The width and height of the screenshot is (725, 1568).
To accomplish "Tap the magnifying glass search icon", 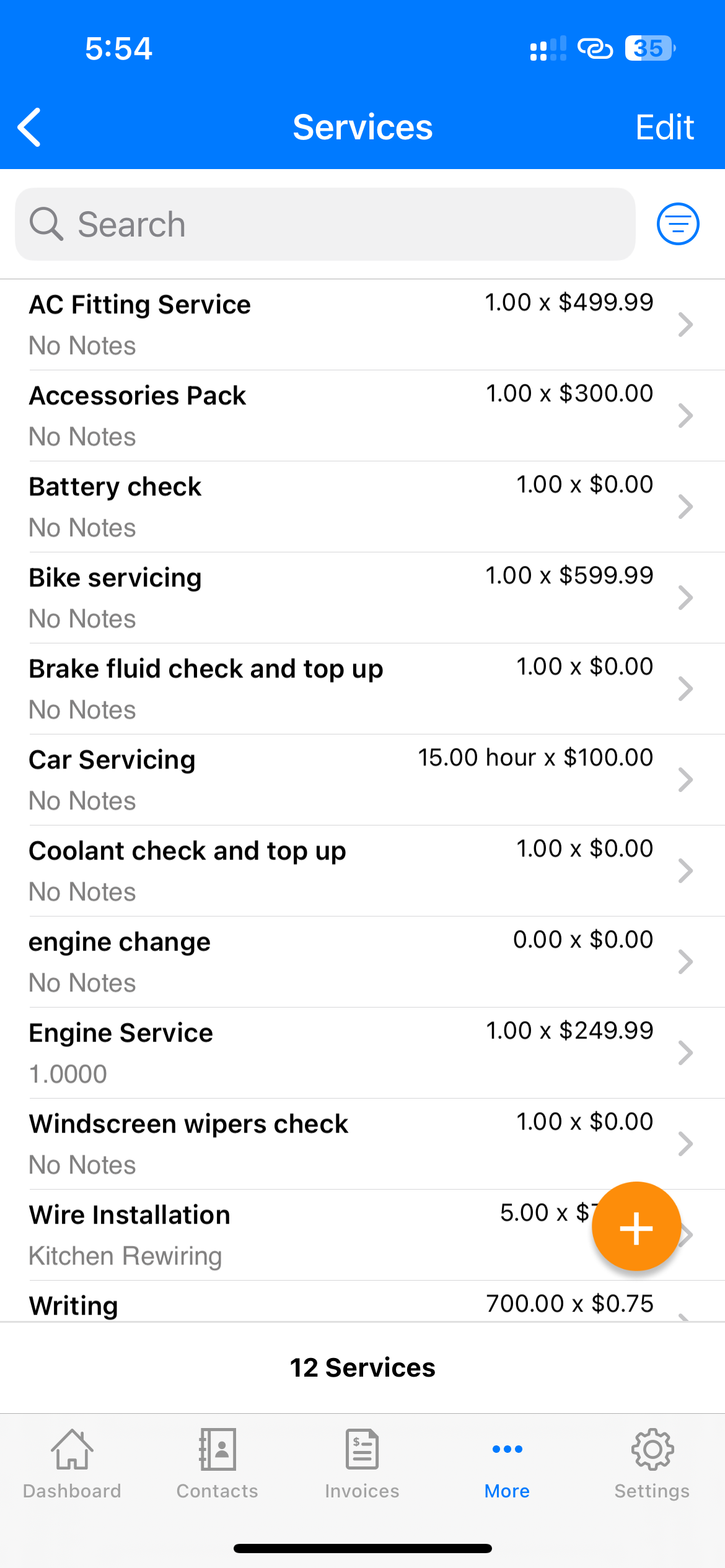I will [x=46, y=224].
